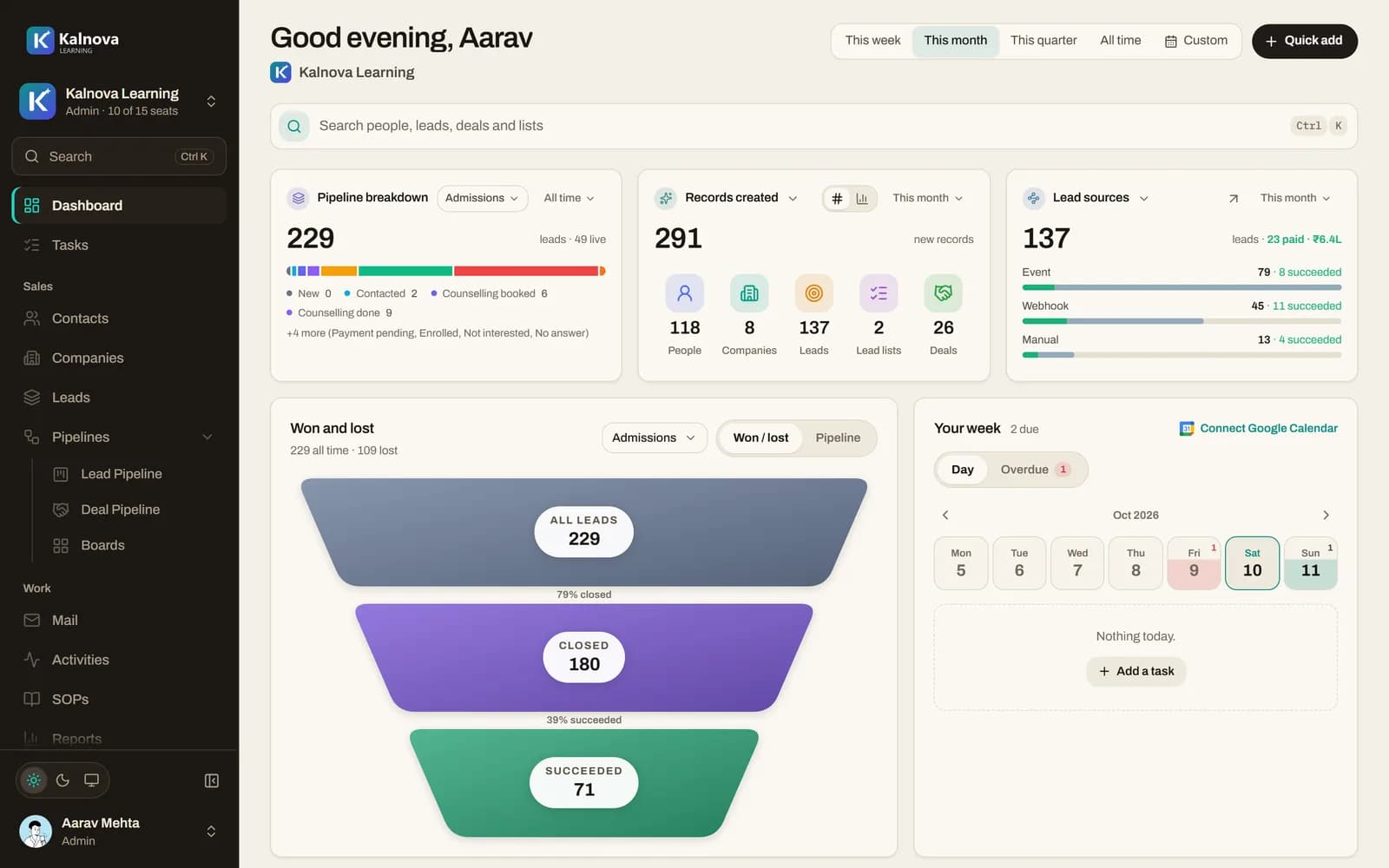Open Records created This month dropdown

927,198
